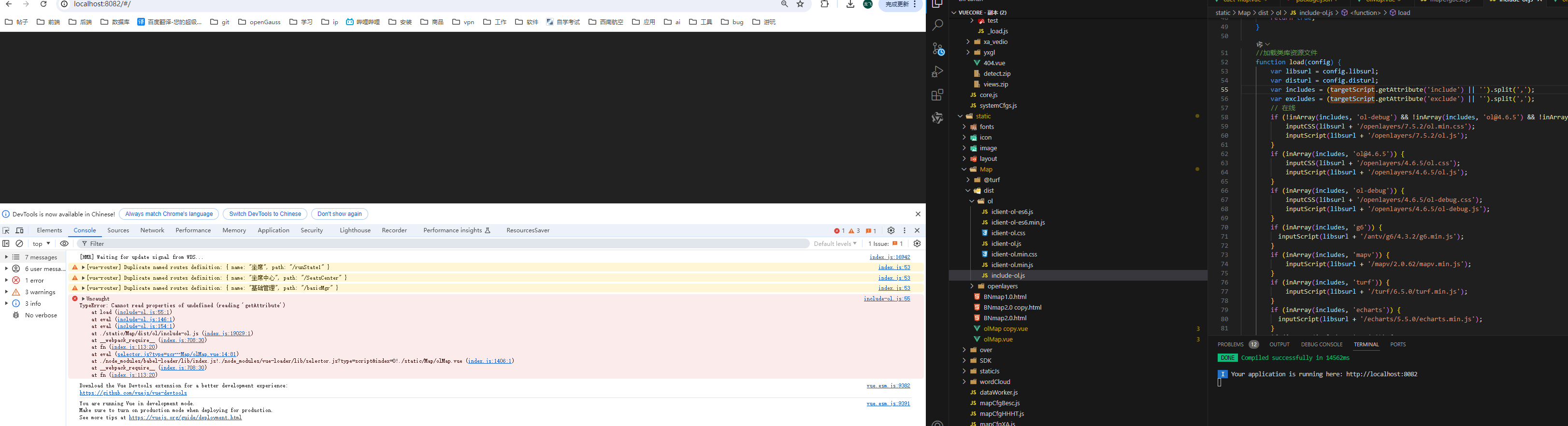Open Chrome kebab menu beside 完成更新
The height and width of the screenshot is (426, 1568).
[915, 4]
